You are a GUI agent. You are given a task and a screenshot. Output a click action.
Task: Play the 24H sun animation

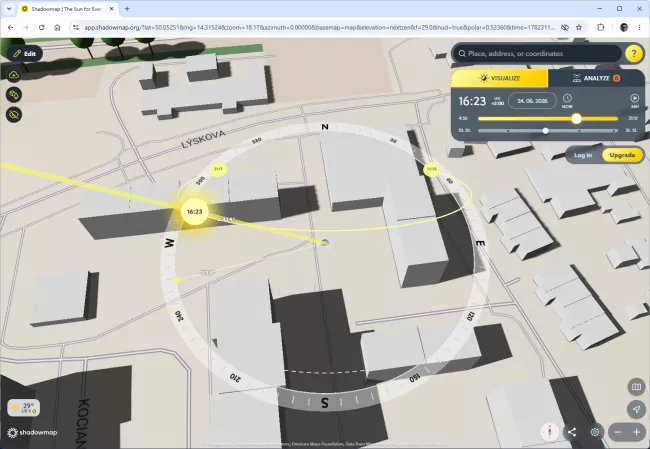pos(635,101)
